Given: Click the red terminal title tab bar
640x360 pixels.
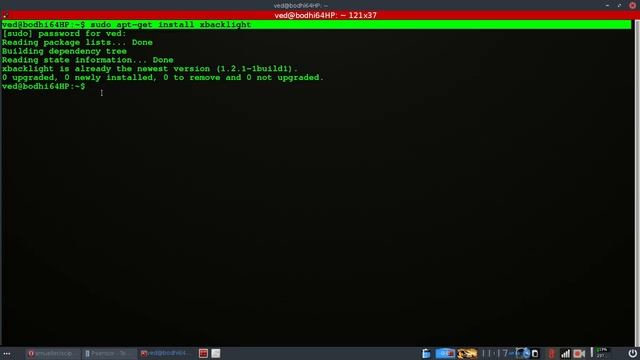Looking at the screenshot, I should tap(320, 15).
